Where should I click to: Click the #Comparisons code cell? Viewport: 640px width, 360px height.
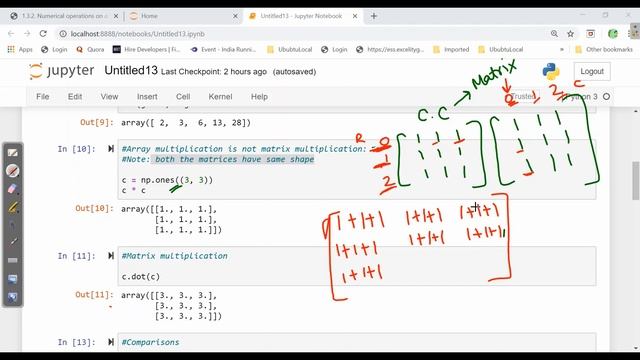[x=357, y=342]
